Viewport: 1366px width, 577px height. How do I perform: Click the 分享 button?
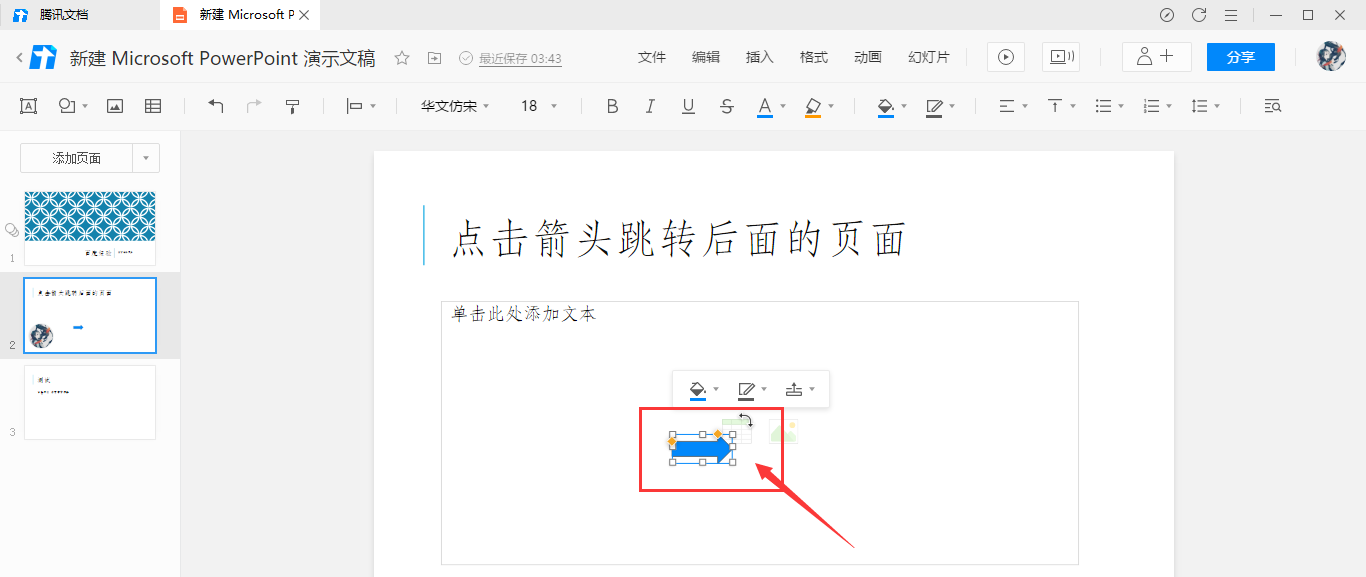coord(1240,57)
